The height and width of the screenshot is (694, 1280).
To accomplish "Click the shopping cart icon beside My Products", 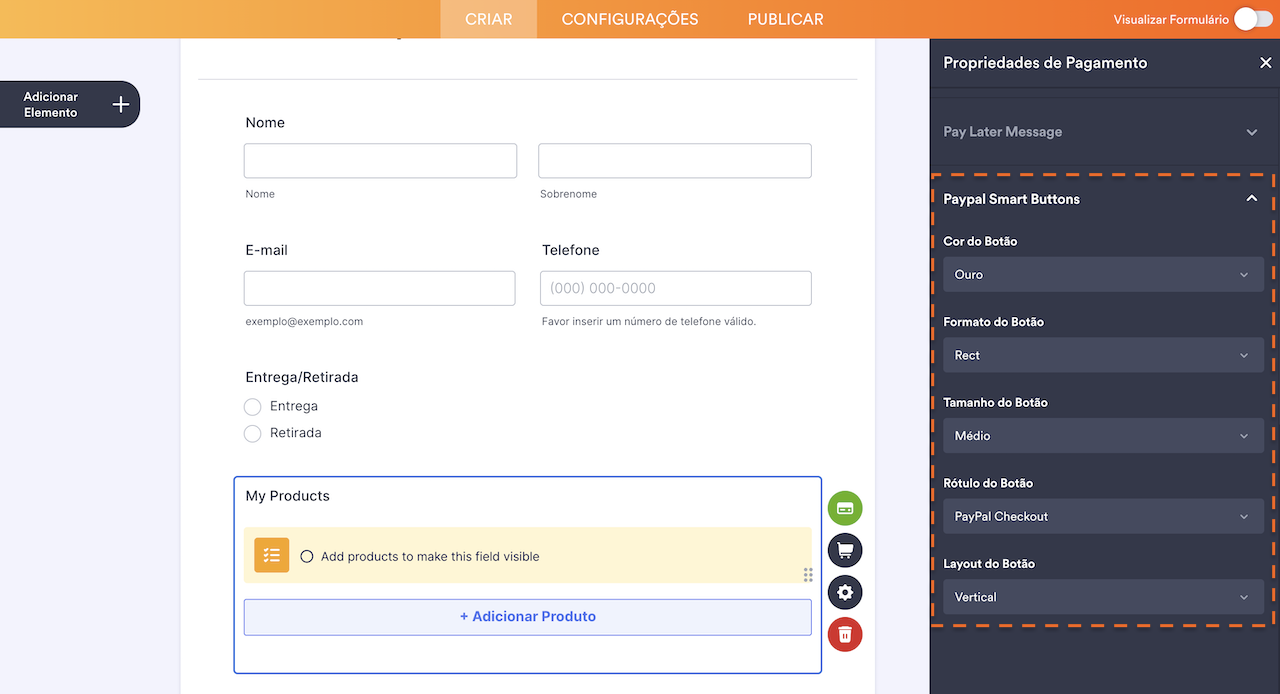I will [x=844, y=550].
